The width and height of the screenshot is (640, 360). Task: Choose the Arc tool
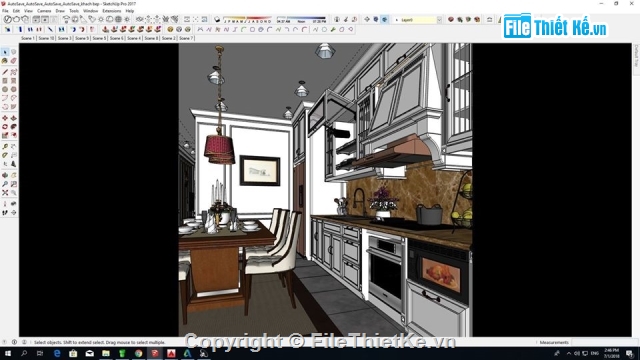click(5, 98)
